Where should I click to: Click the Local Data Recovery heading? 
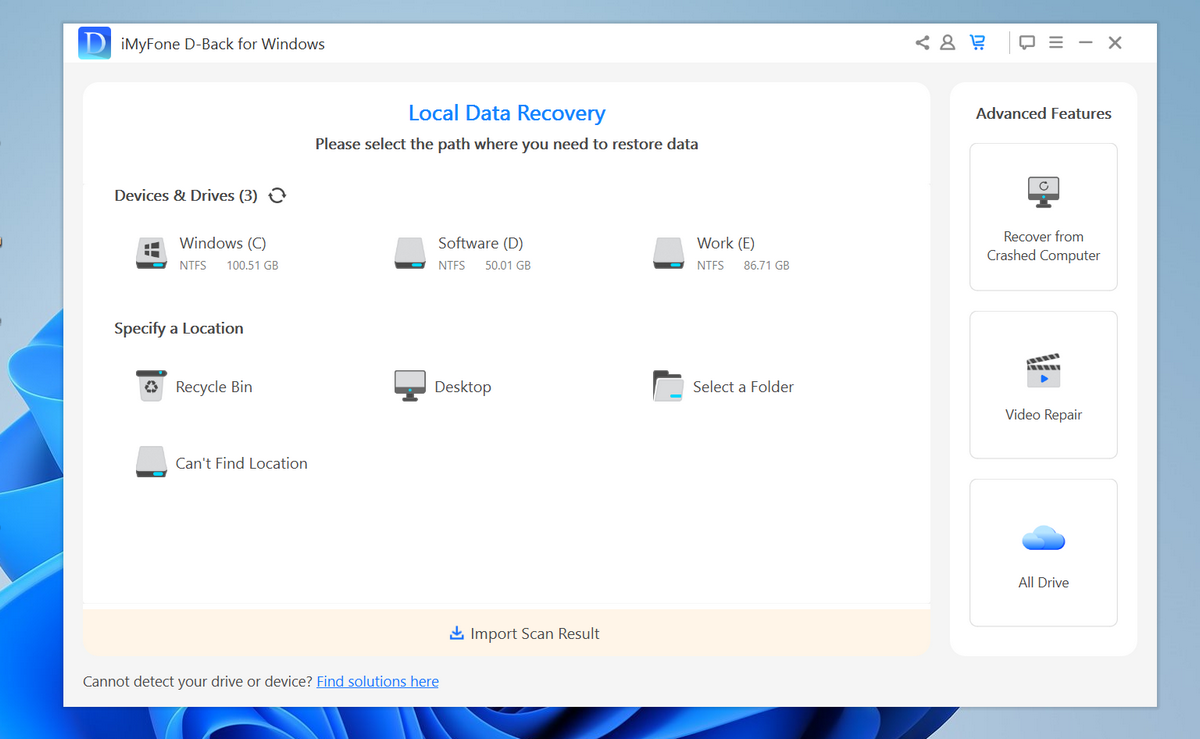507,113
